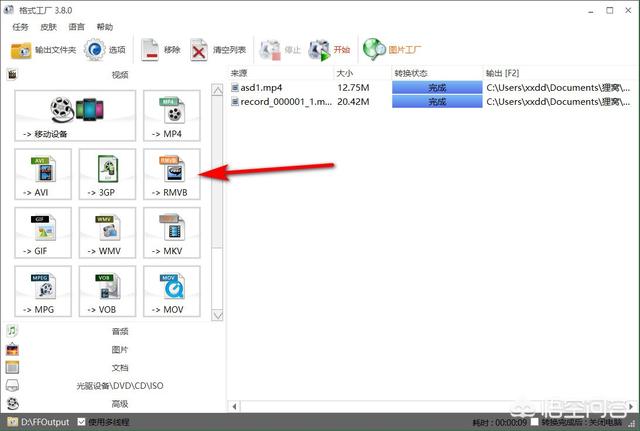The image size is (640, 431).
Task: Click the 3GP conversion icon
Action: (107, 173)
